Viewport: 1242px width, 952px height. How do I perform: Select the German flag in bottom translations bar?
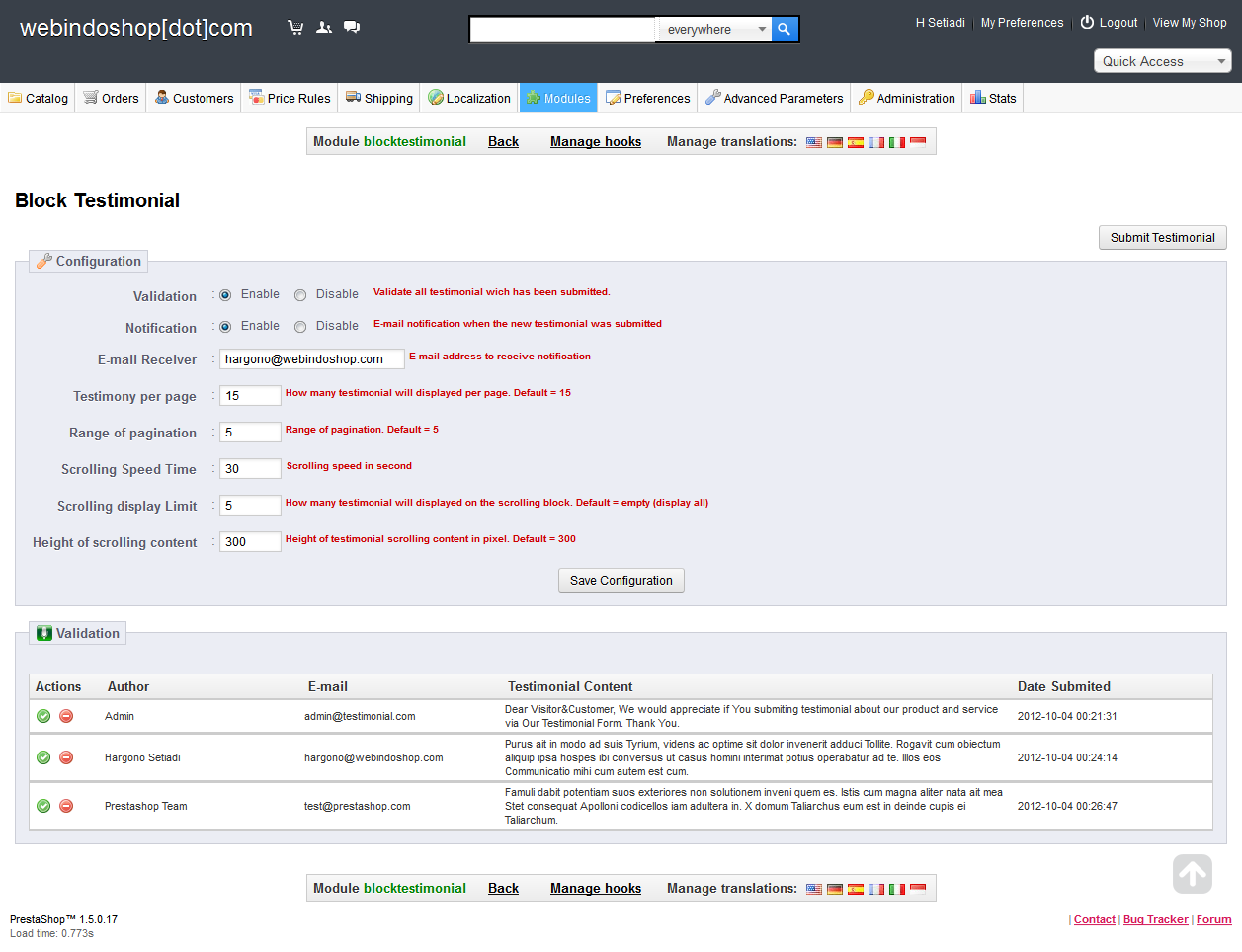coord(835,889)
